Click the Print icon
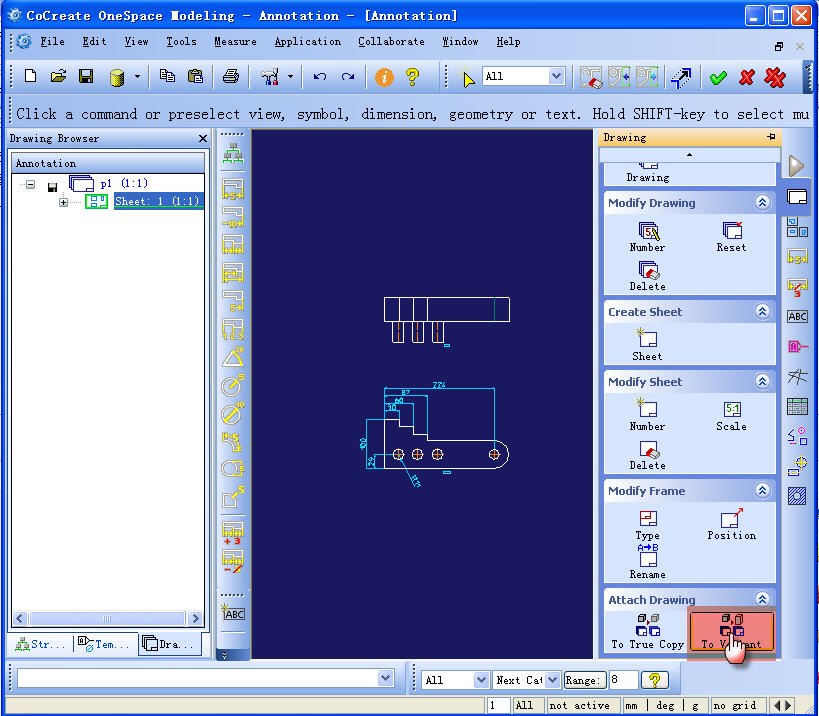The image size is (819, 716). 230,76
